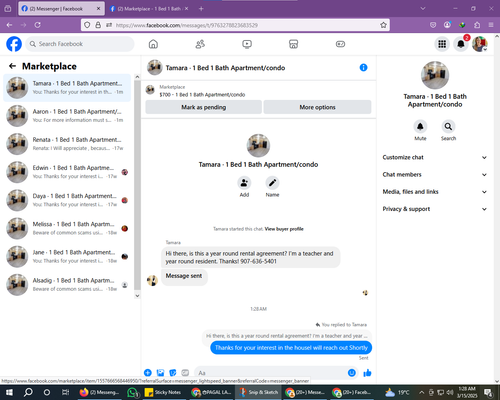Click Tamara's message about year round rental
The width and height of the screenshot is (500, 400).
click(x=250, y=257)
